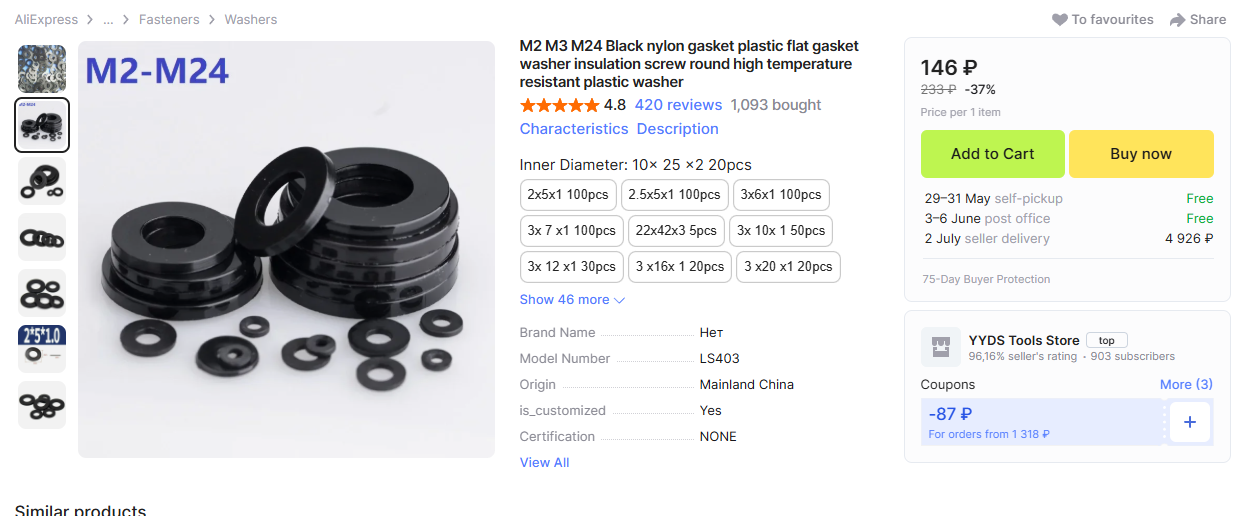Click the orange star rating icons
The image size is (1249, 516).
(559, 105)
